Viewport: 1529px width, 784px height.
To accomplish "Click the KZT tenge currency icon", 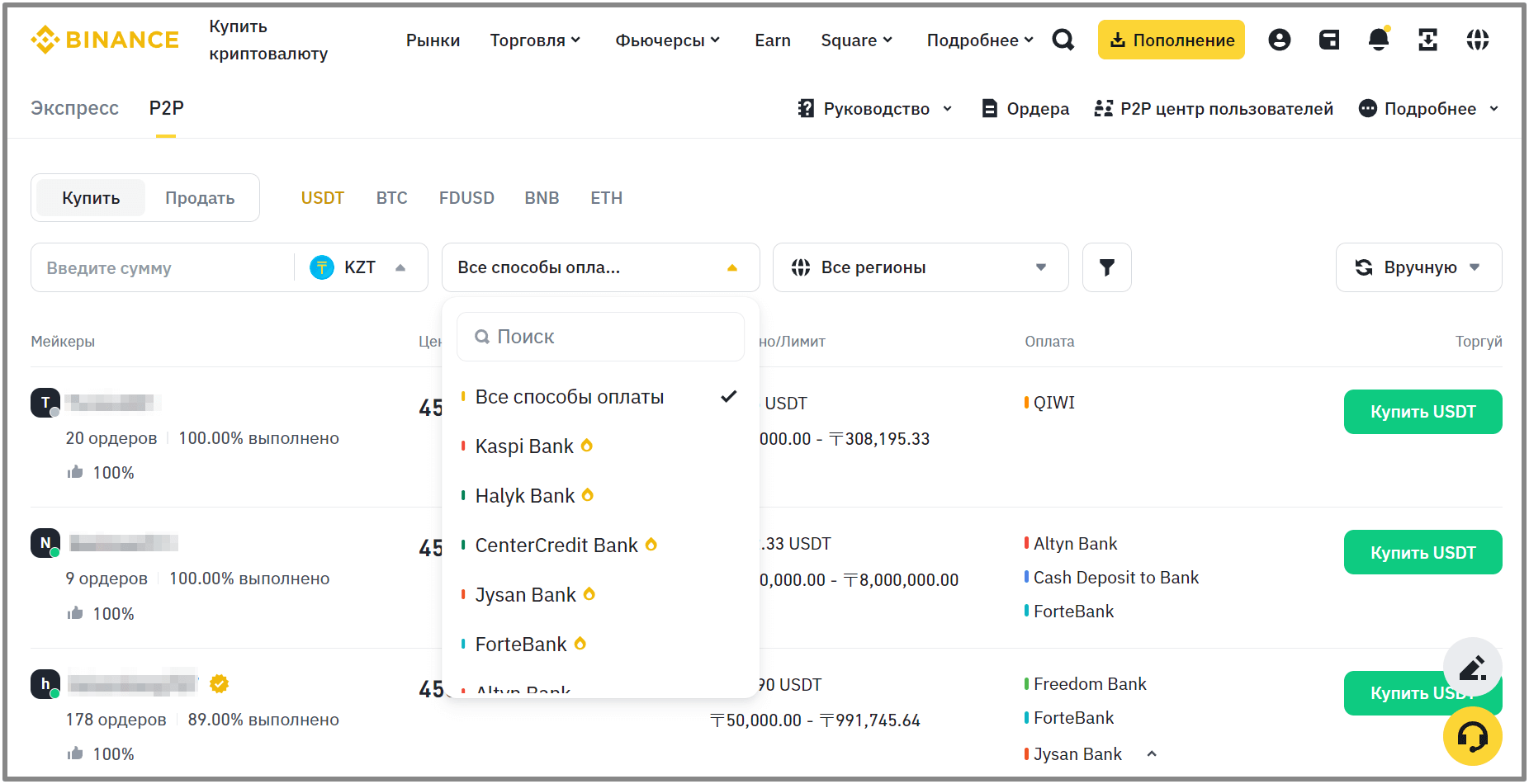I will (322, 267).
